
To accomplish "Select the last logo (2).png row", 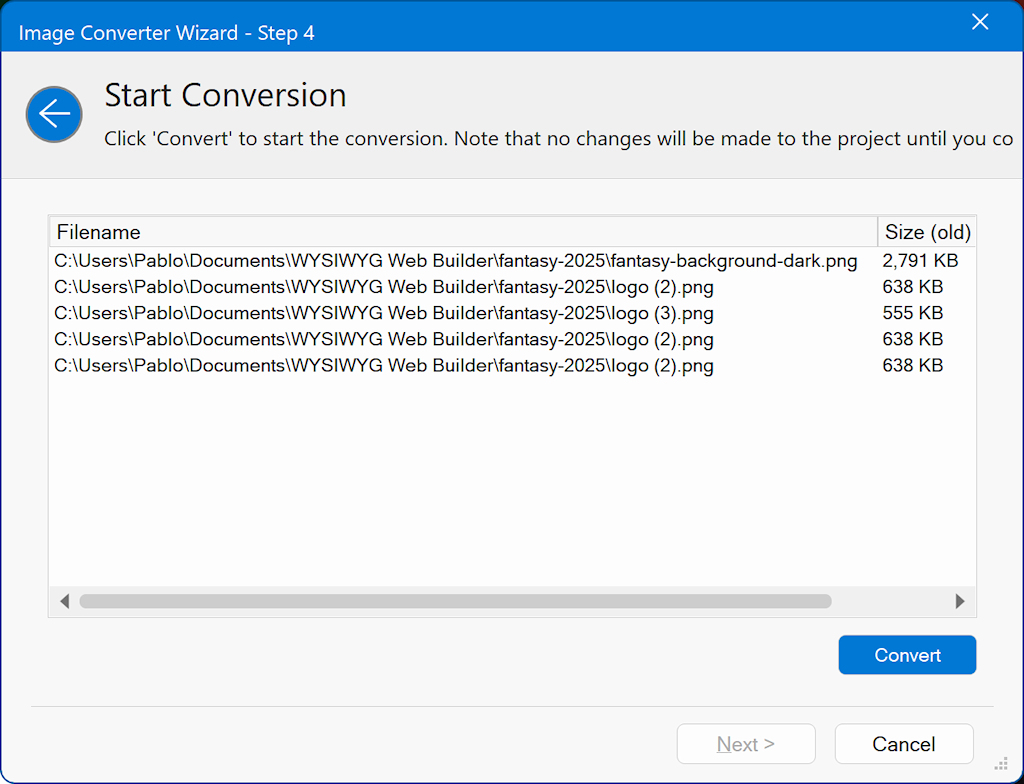I will click(383, 365).
